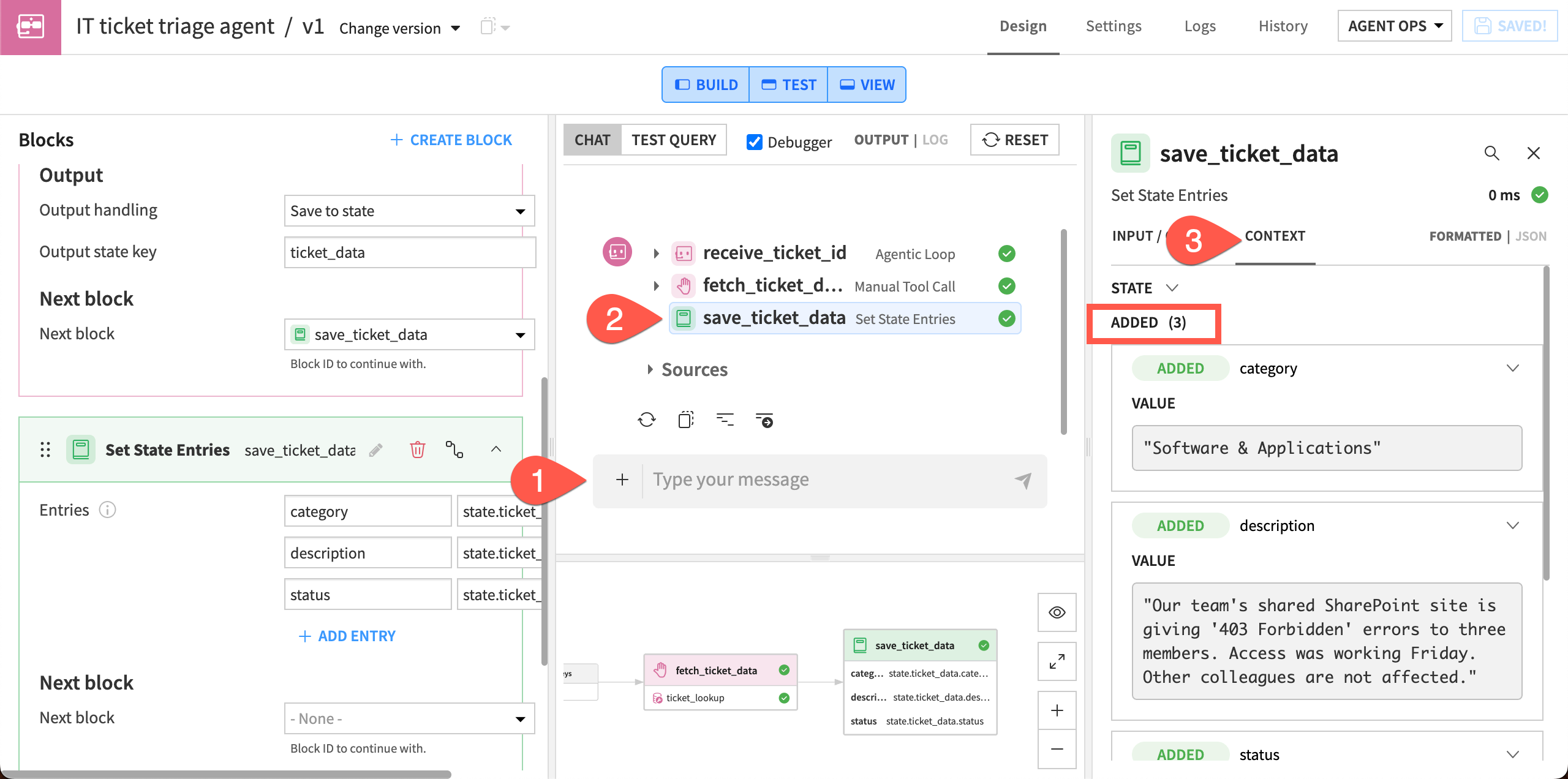Open the Next block save_ticket_data dropdown
Screen dimensions: 1568x779
[x=409, y=334]
